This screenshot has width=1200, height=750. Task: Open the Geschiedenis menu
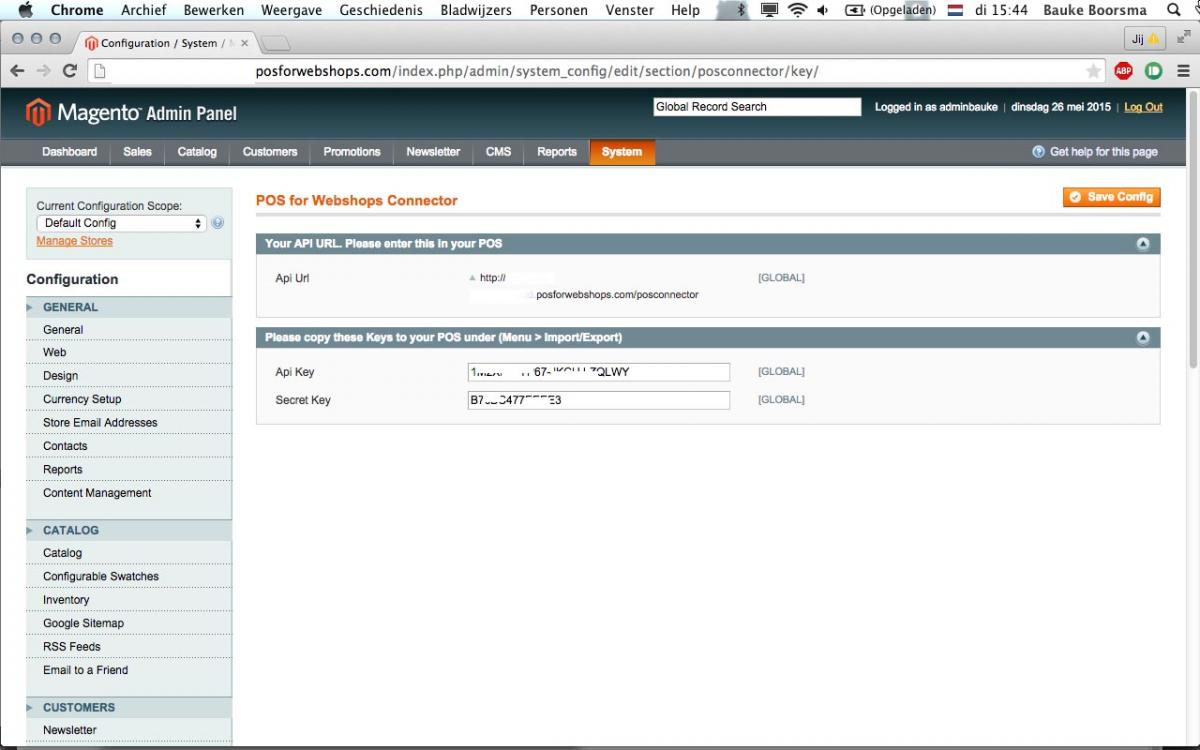coord(381,10)
